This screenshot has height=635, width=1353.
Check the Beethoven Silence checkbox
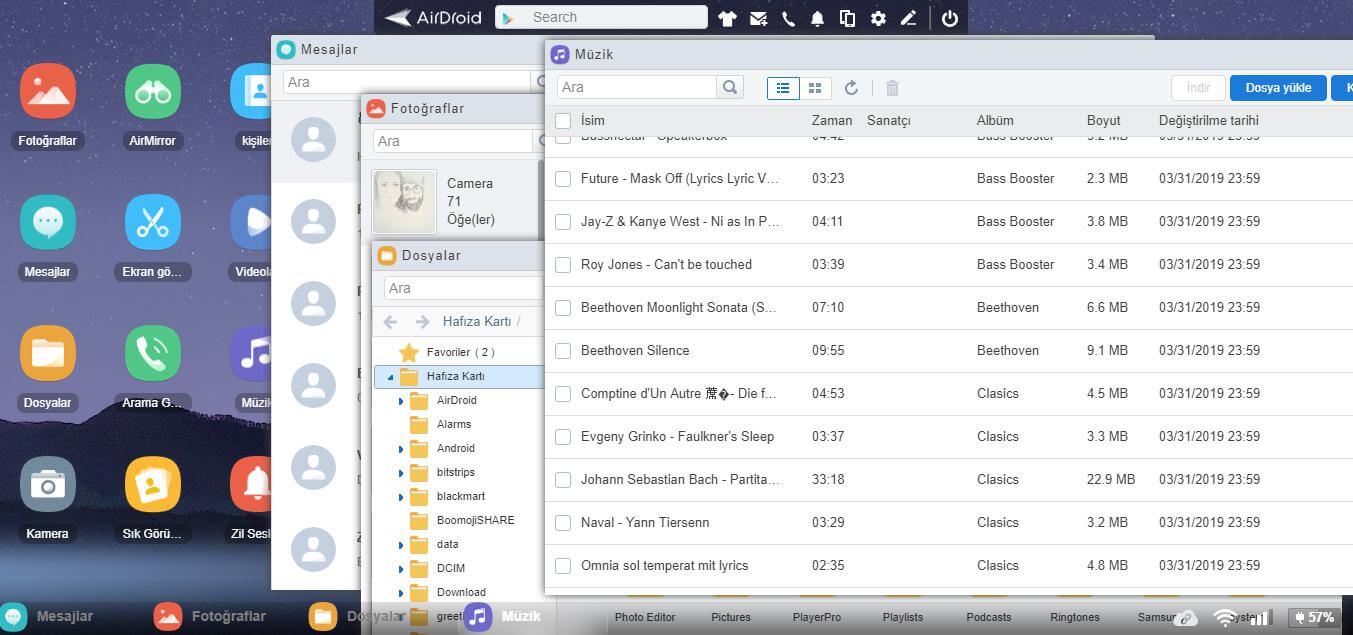coord(563,351)
